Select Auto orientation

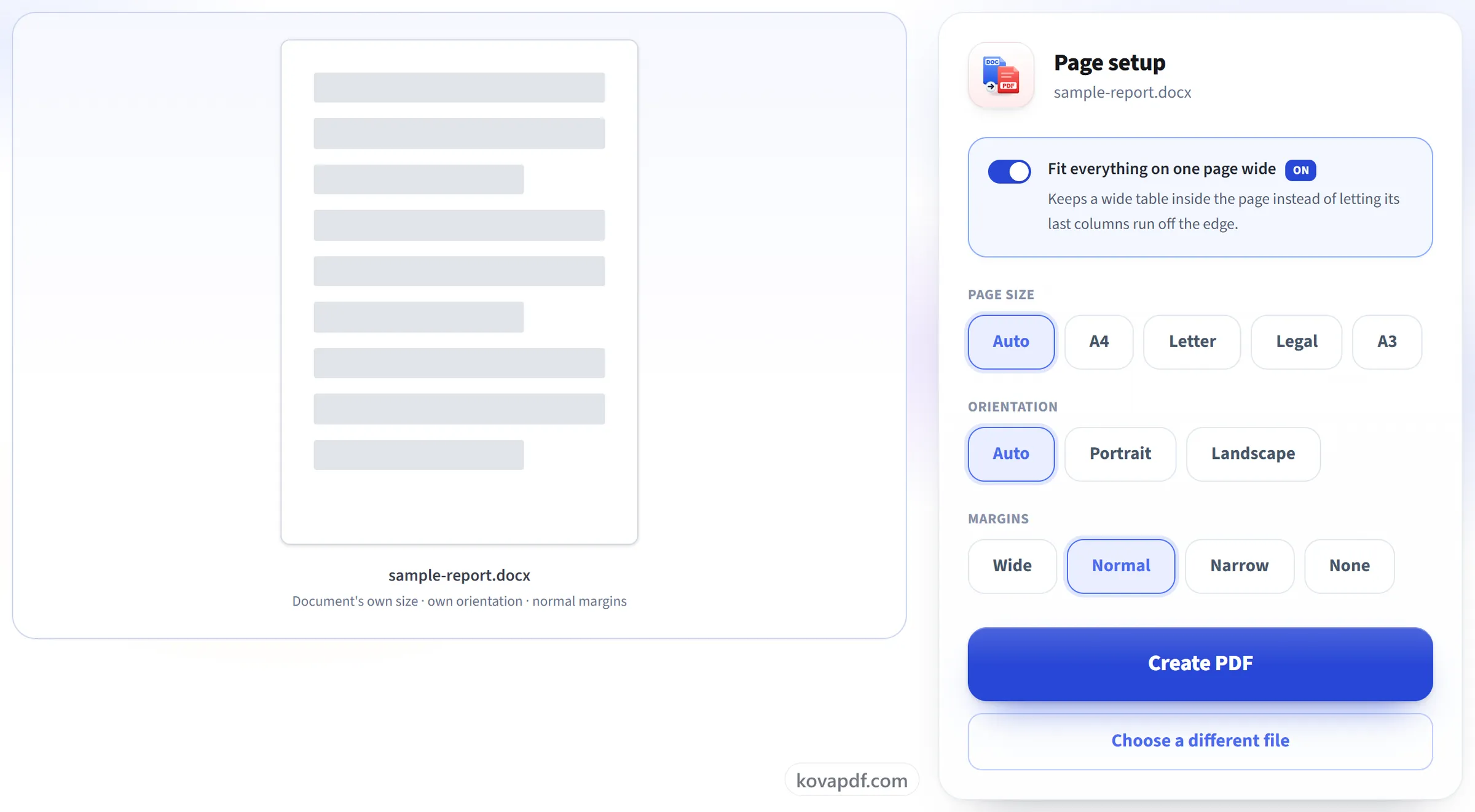click(1011, 454)
